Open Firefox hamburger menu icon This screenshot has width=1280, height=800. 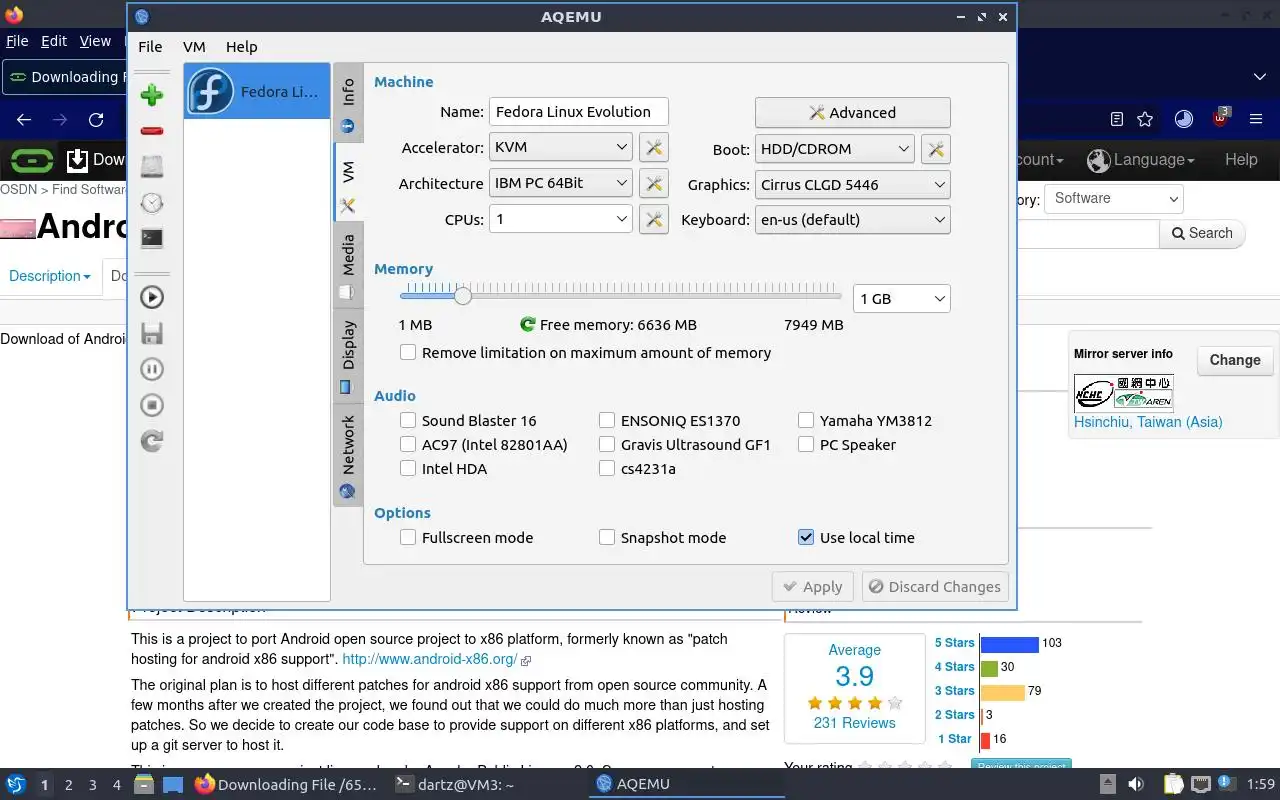1256,119
